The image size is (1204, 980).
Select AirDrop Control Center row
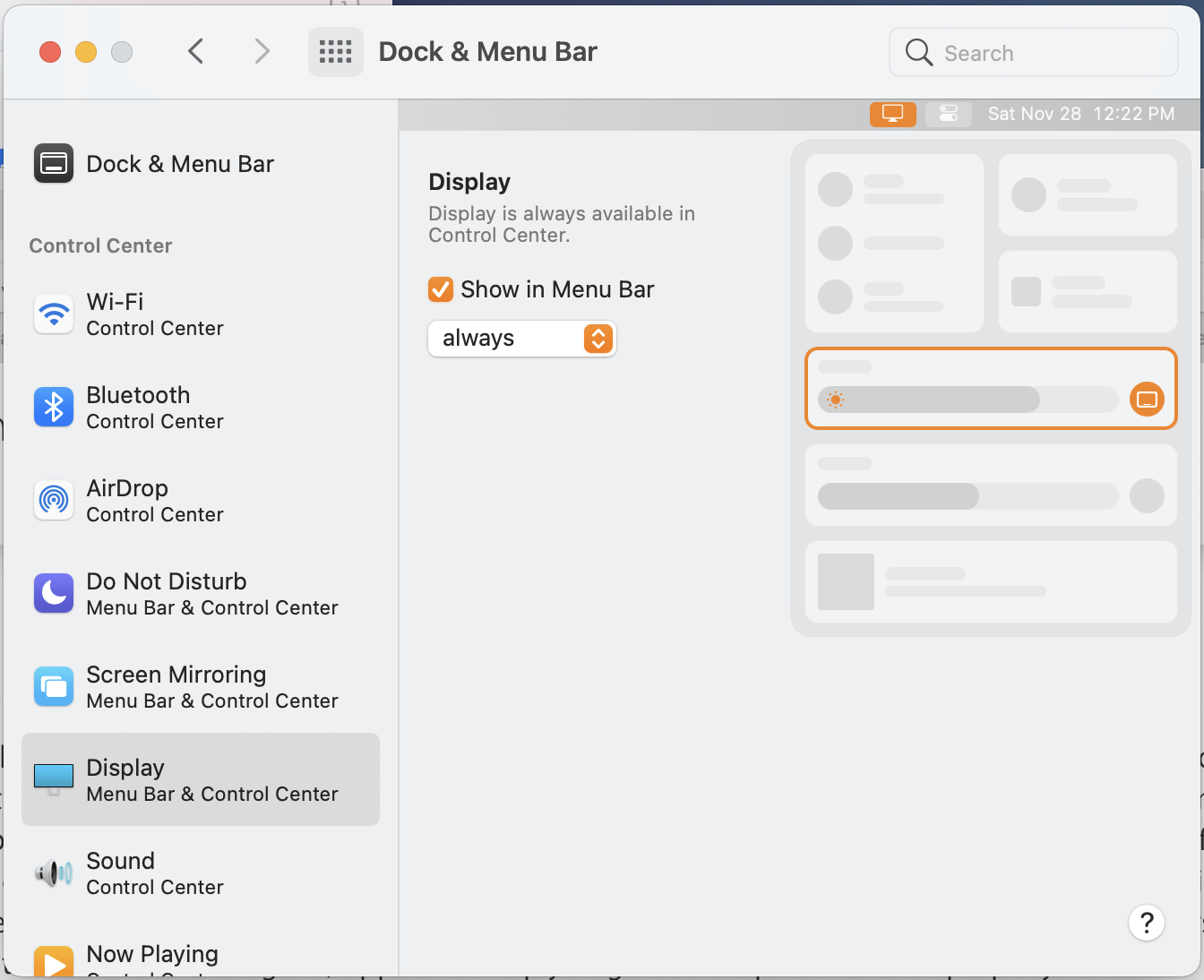[x=201, y=501]
